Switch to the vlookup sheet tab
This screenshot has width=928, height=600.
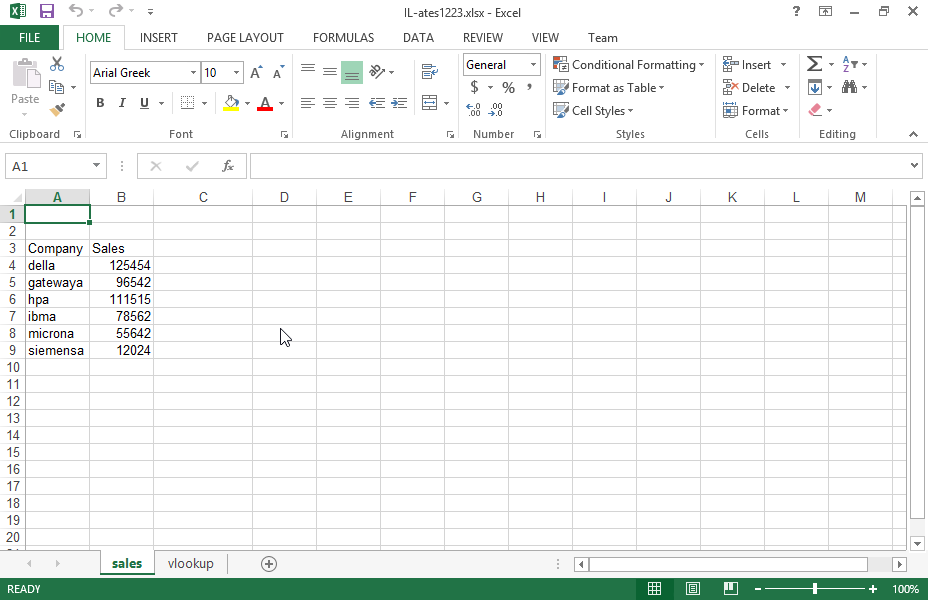point(191,563)
